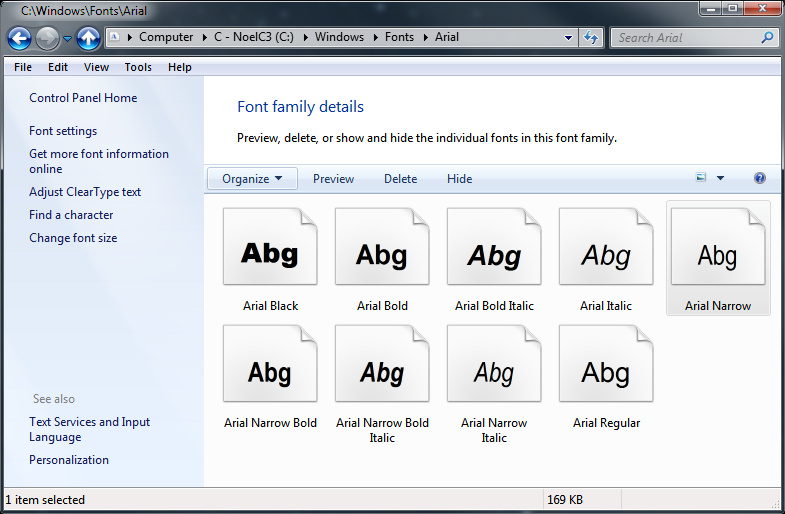Open Get more font information online
The height and width of the screenshot is (514, 785).
click(x=99, y=161)
